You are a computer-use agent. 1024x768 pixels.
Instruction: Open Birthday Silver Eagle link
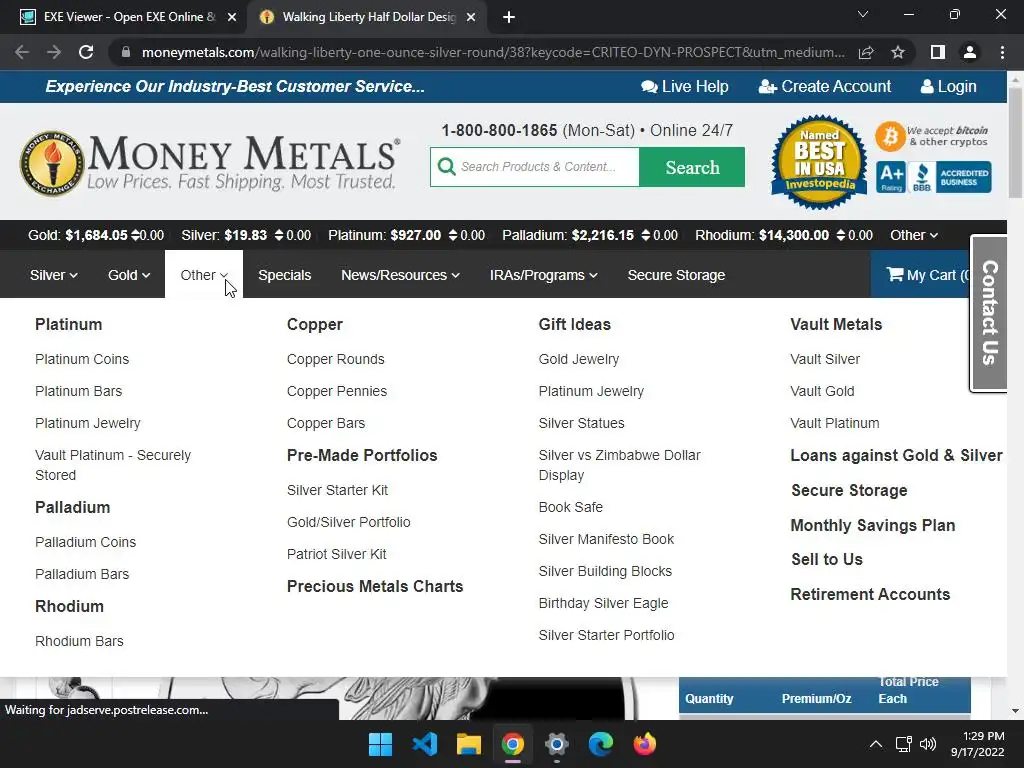point(603,603)
